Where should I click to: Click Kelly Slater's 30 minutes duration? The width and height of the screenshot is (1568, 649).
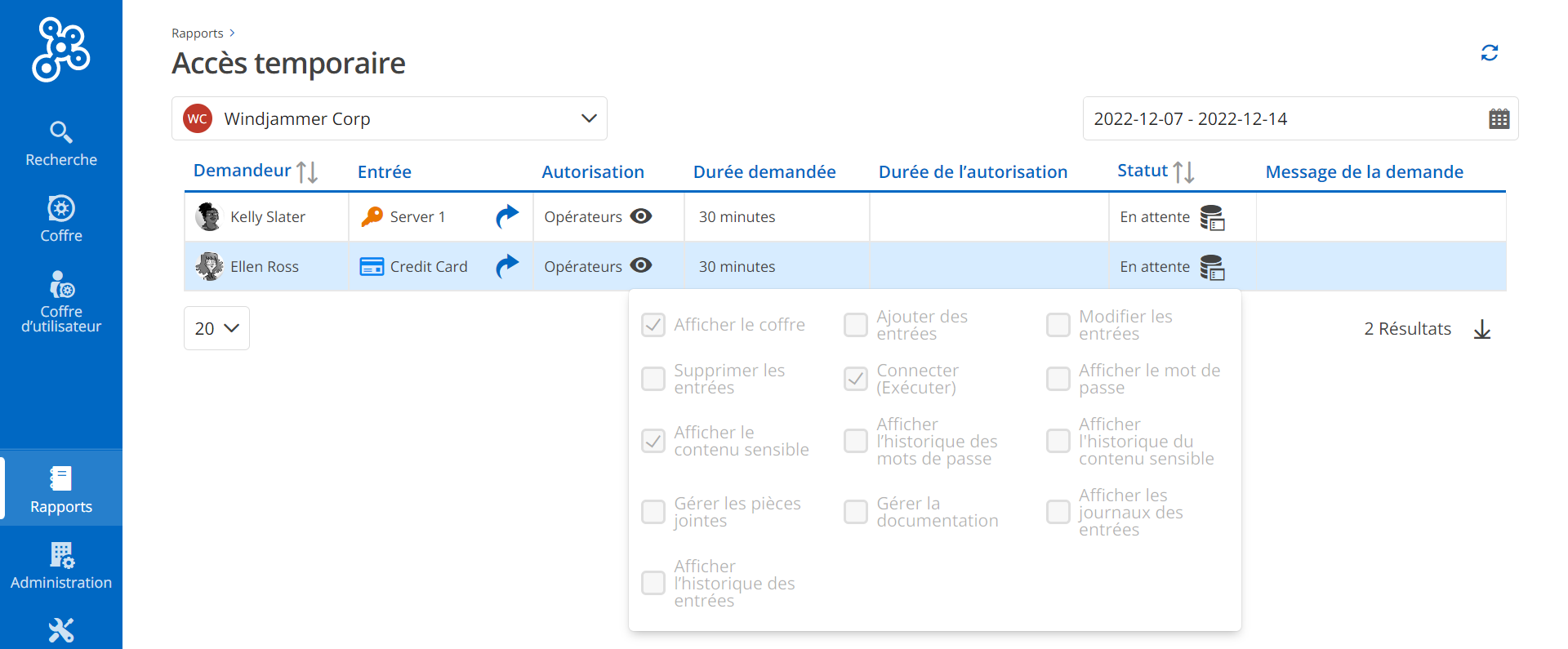click(x=737, y=217)
